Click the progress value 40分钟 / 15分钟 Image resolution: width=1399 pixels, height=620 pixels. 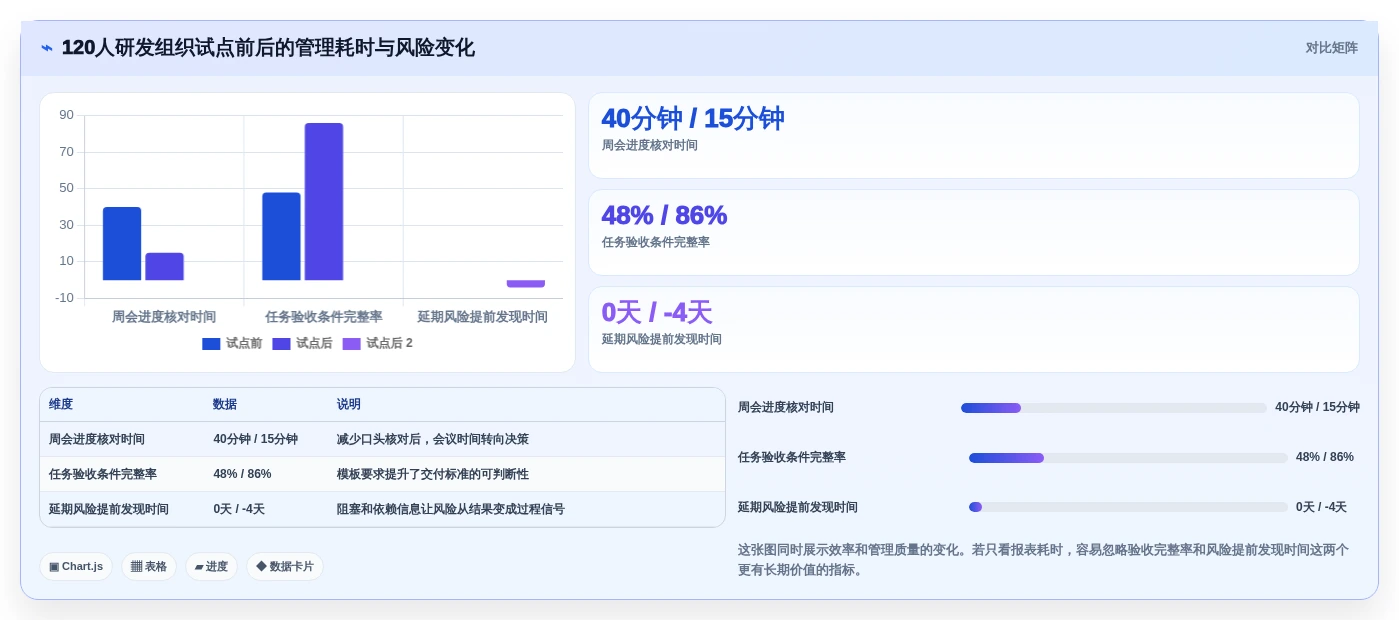pyautogui.click(x=1317, y=408)
